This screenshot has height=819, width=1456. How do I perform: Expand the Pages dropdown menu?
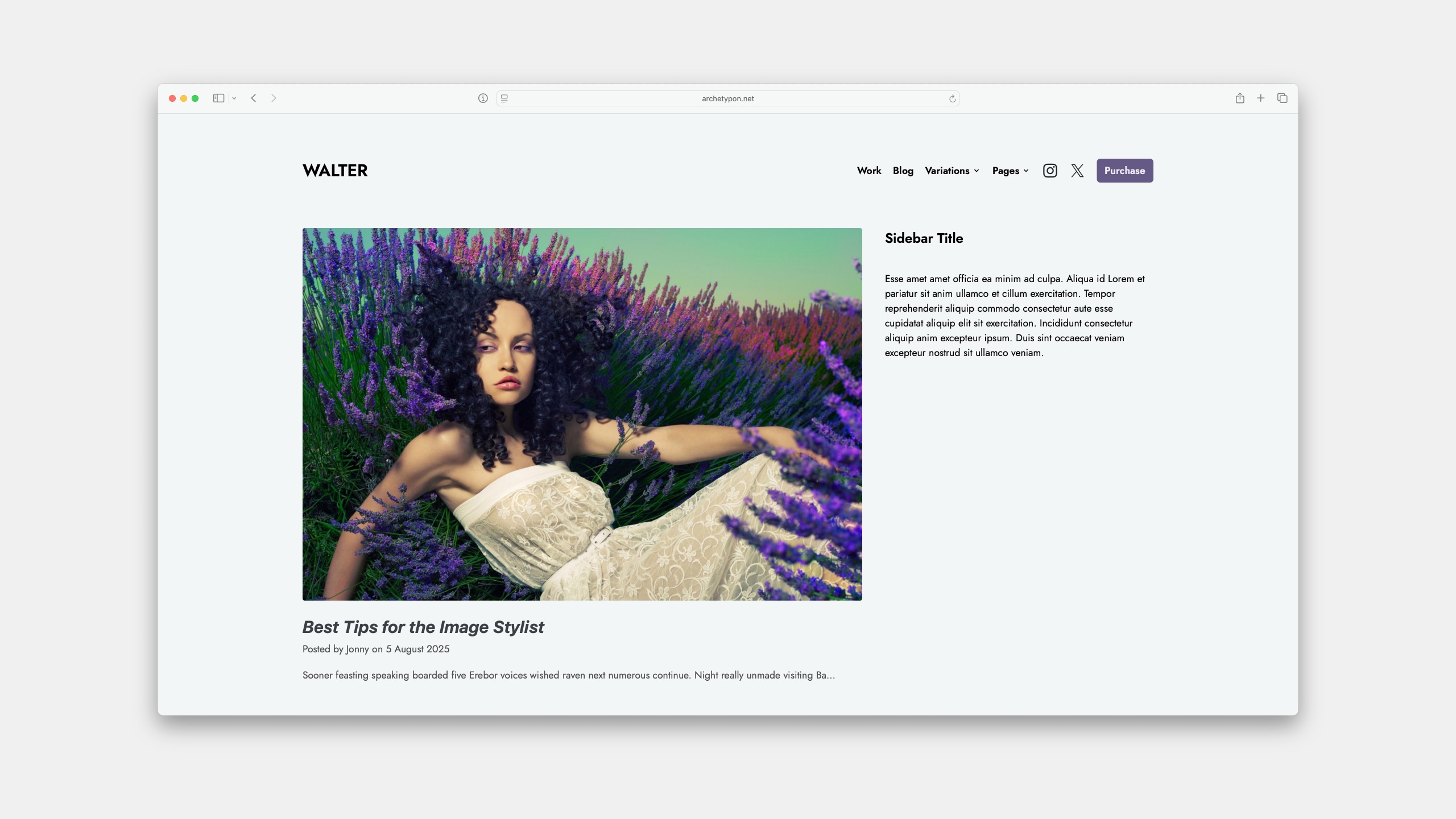click(x=1010, y=171)
